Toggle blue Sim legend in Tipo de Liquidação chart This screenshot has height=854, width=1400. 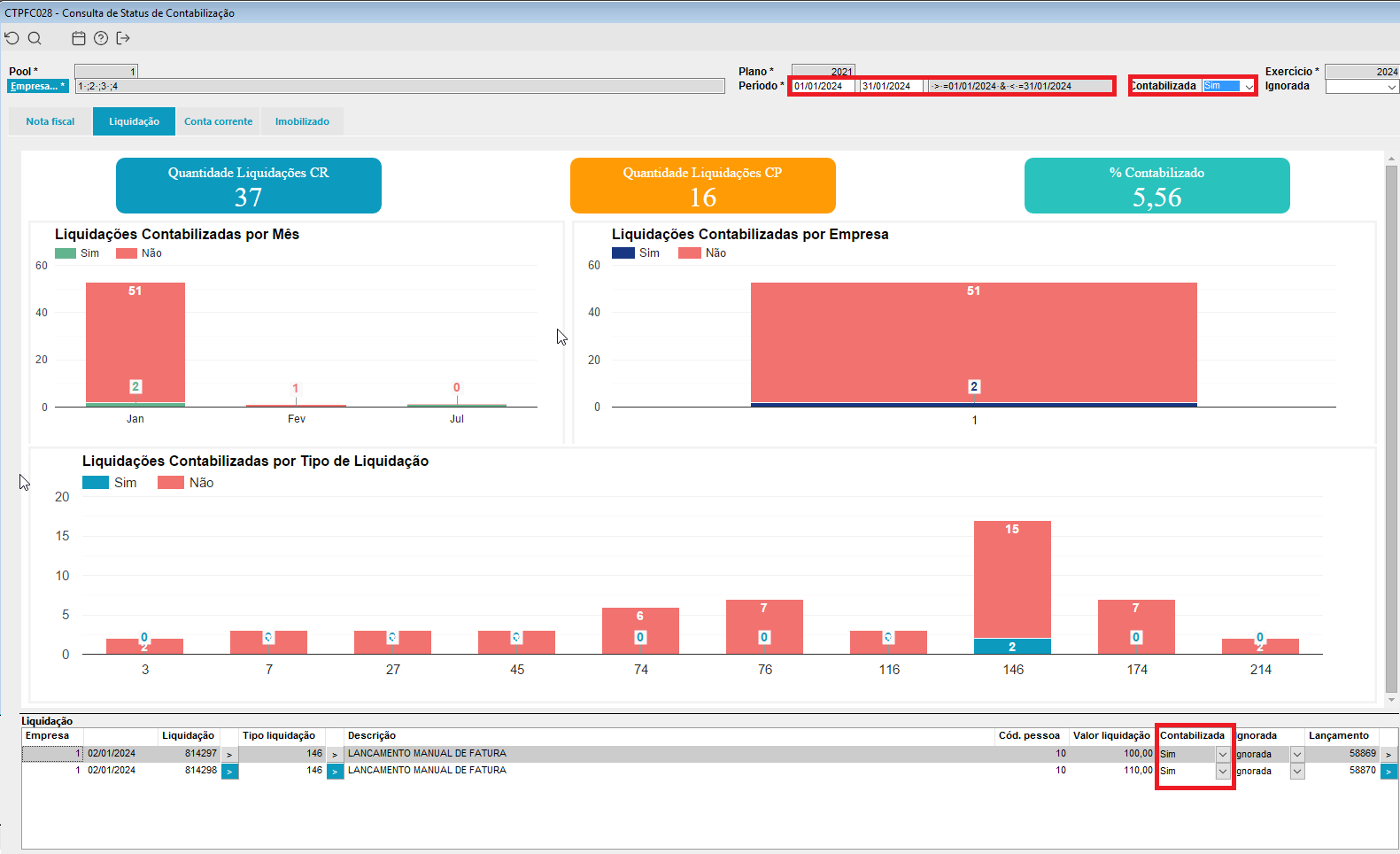[110, 483]
